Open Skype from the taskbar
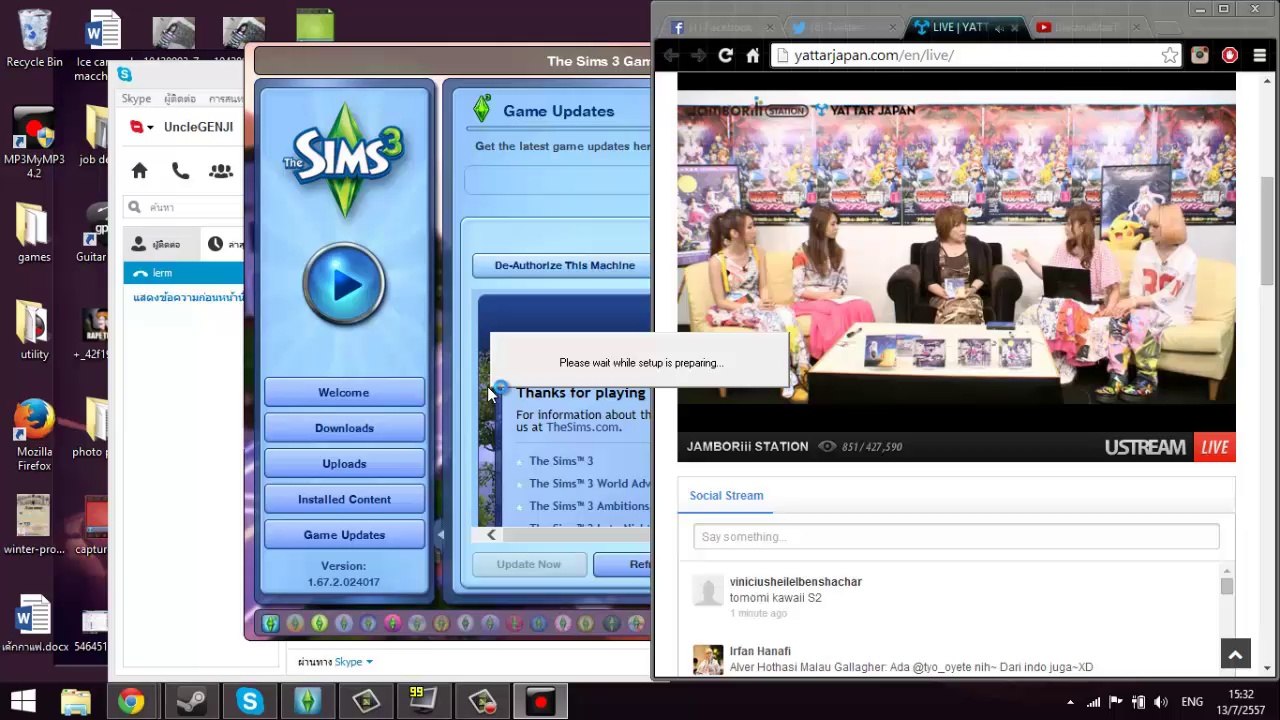Screen dimensions: 1280x720 [x=249, y=702]
